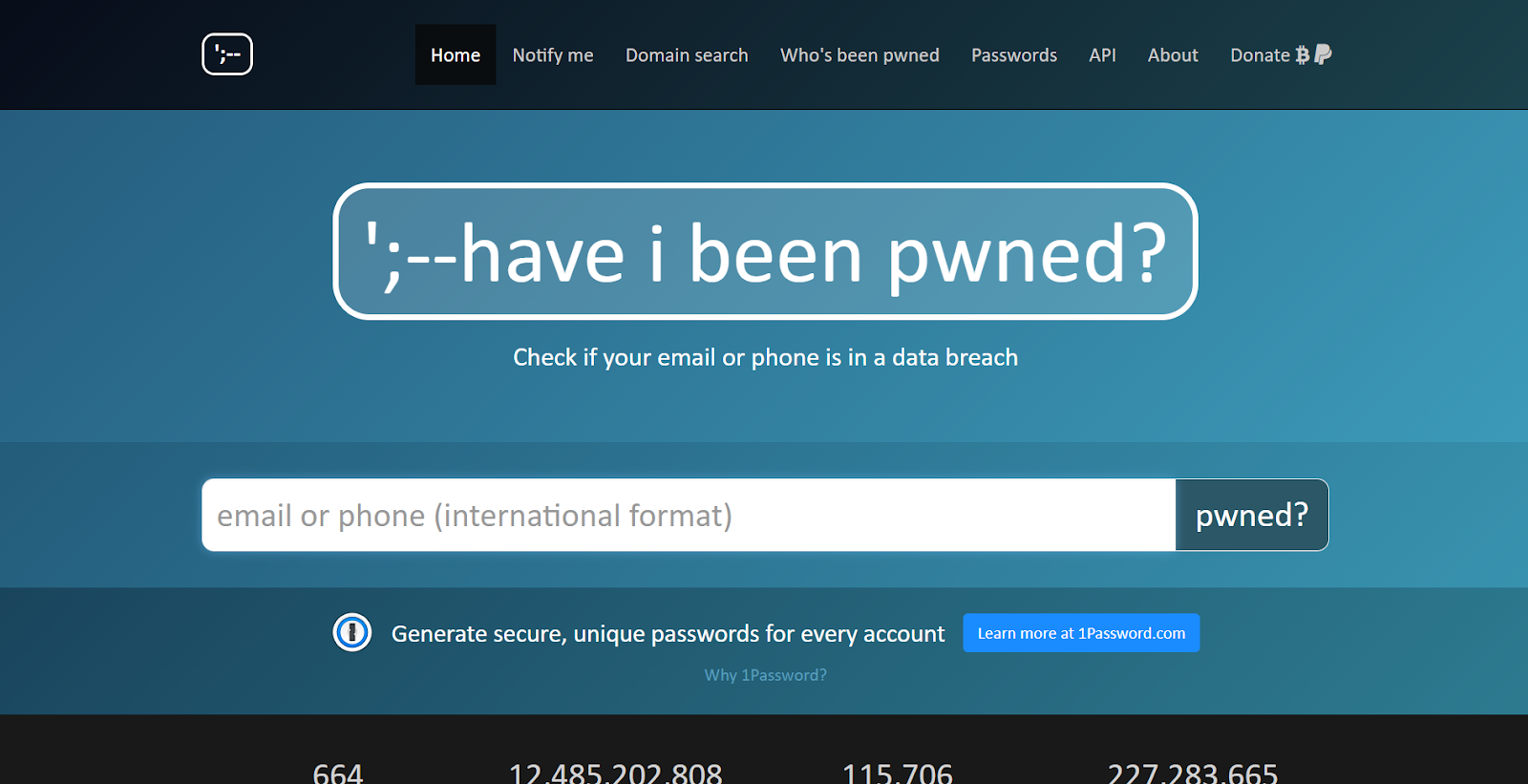Open the API menu item
The width and height of the screenshot is (1528, 784).
click(x=1102, y=55)
